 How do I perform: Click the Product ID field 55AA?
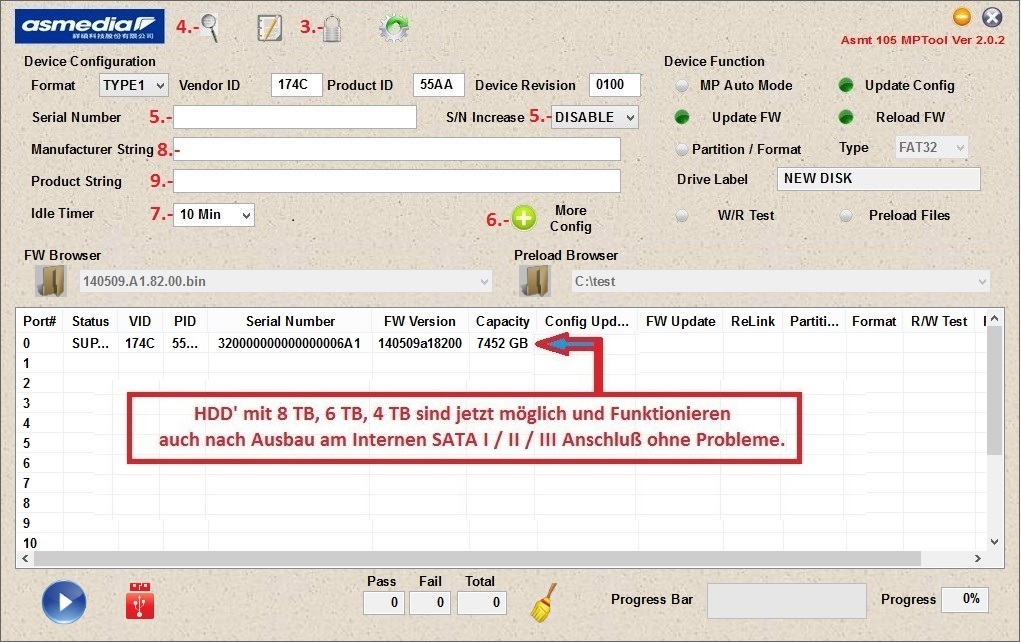(438, 85)
